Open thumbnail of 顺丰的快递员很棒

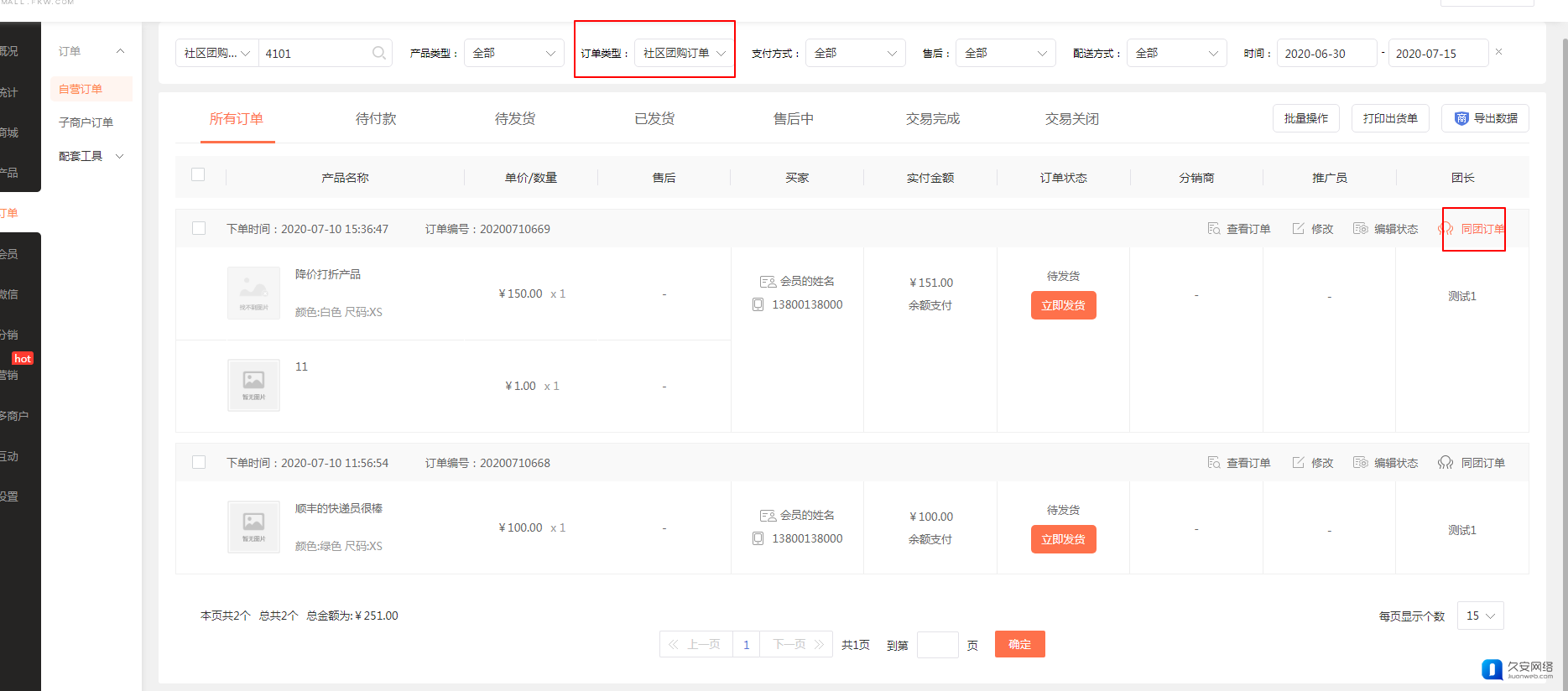(x=253, y=527)
